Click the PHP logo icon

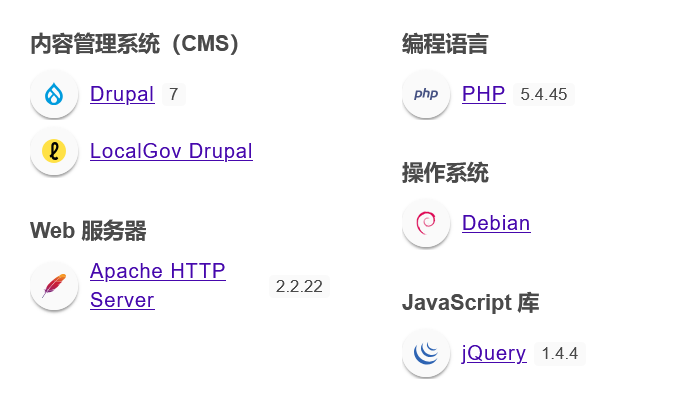[x=426, y=95]
